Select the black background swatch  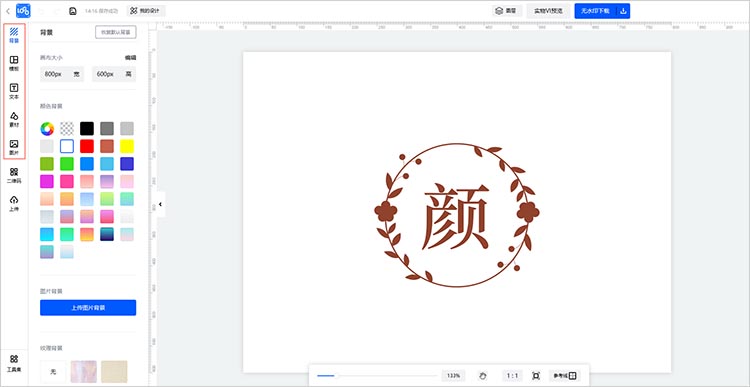[87, 129]
